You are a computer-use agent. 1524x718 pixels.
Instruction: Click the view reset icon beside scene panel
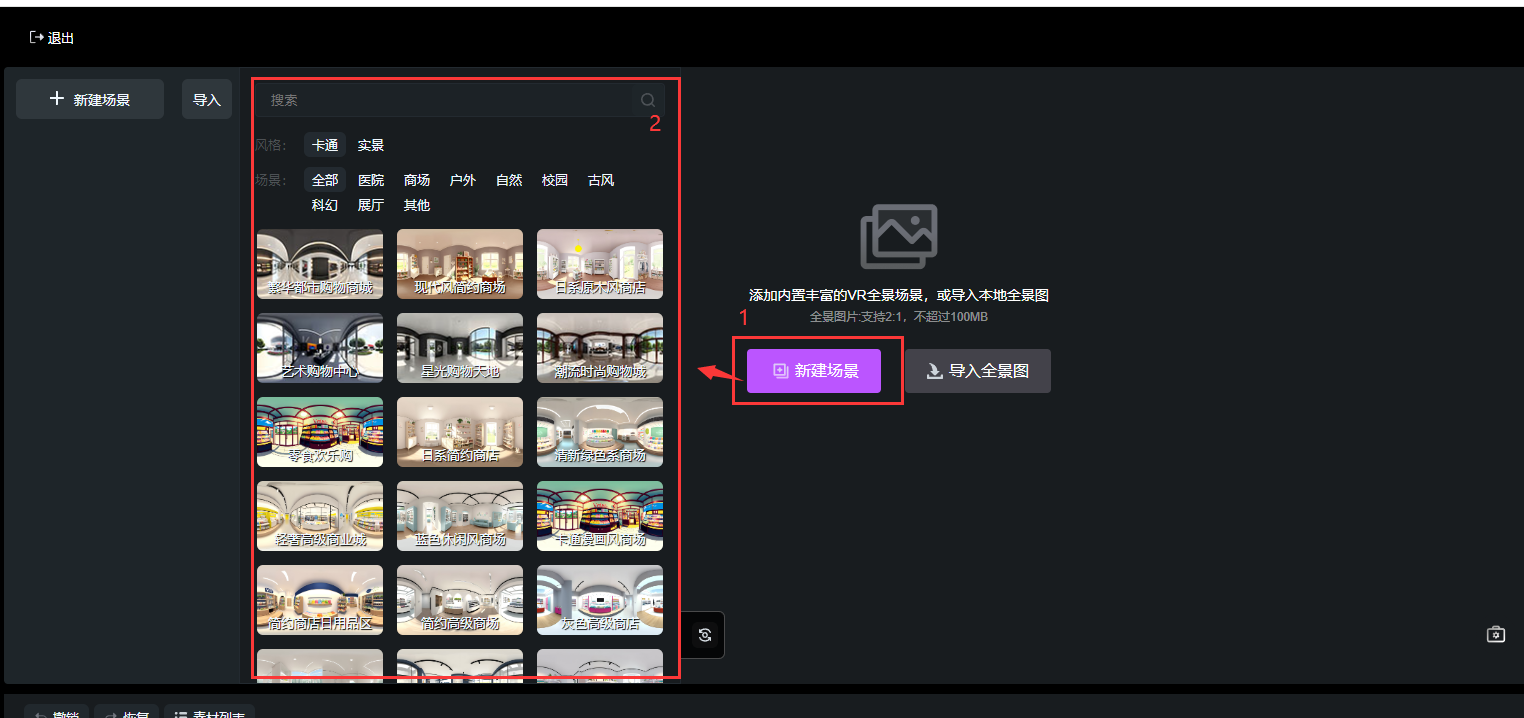(705, 635)
